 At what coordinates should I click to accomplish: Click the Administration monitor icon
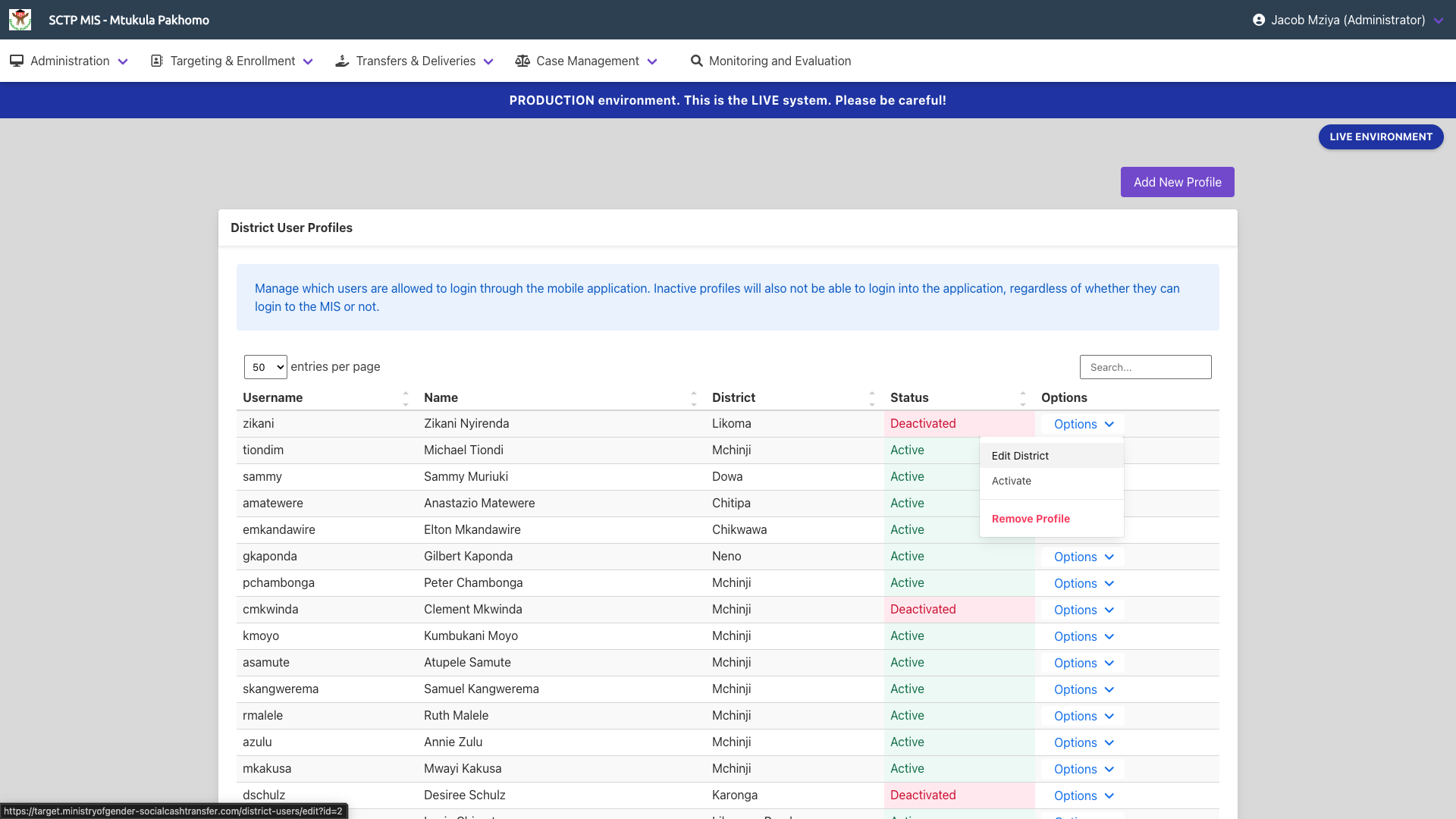pyautogui.click(x=16, y=61)
